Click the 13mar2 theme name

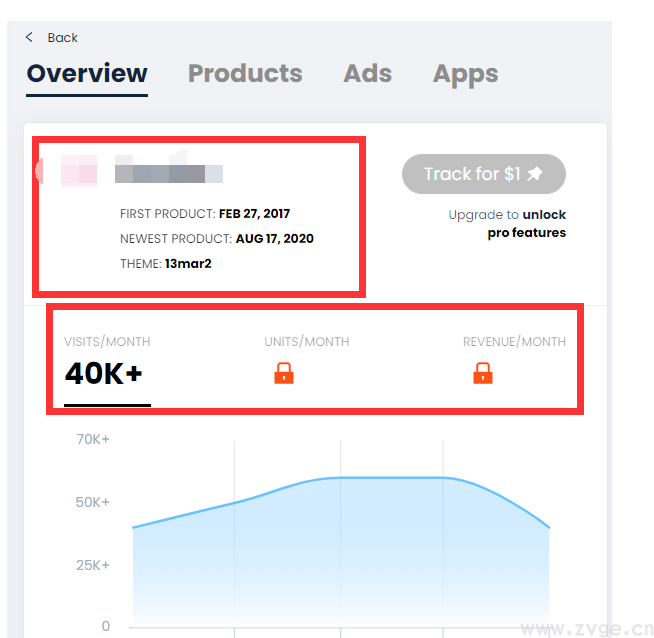[188, 264]
